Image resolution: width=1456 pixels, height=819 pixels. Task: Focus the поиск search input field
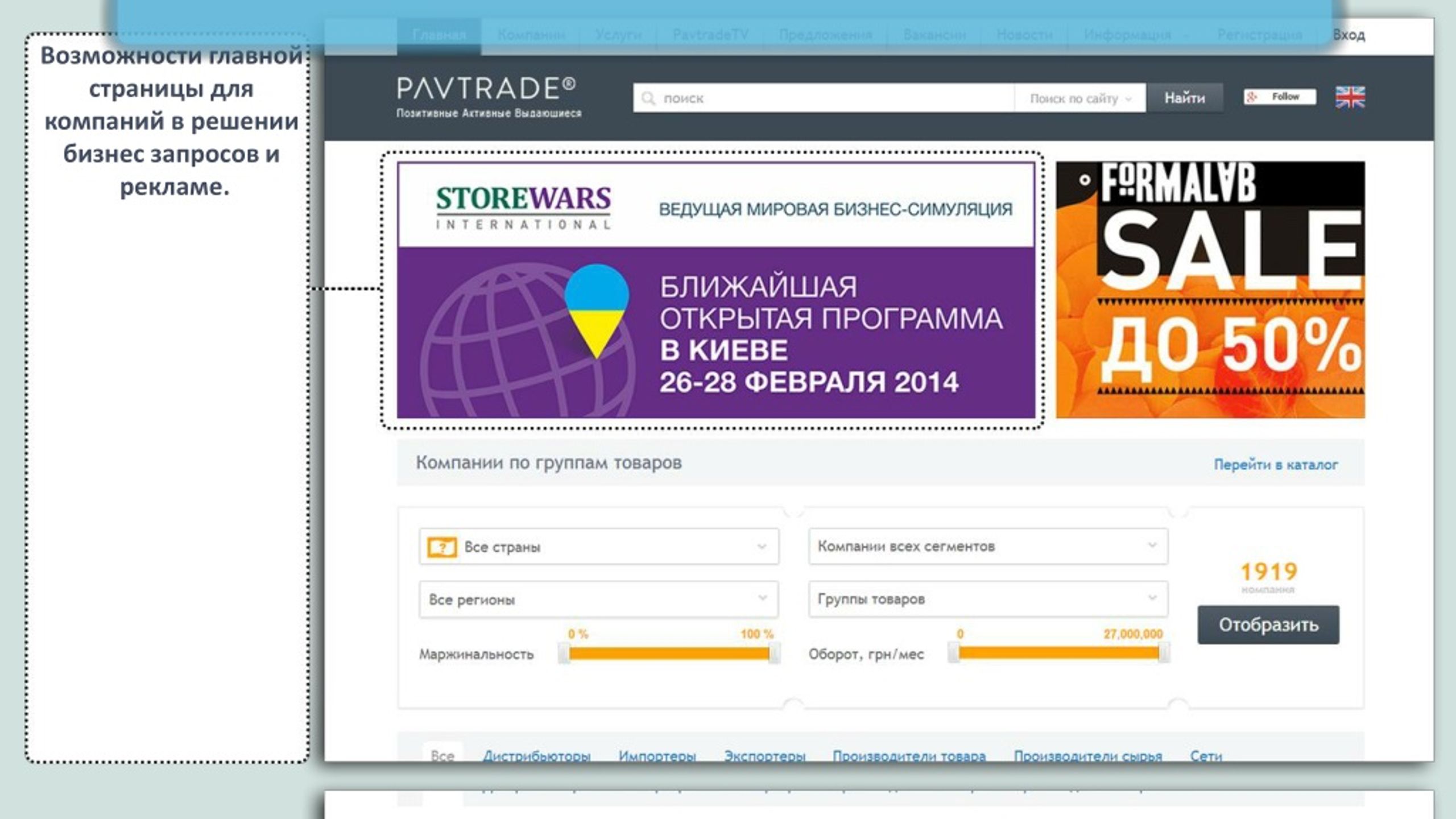point(824,98)
